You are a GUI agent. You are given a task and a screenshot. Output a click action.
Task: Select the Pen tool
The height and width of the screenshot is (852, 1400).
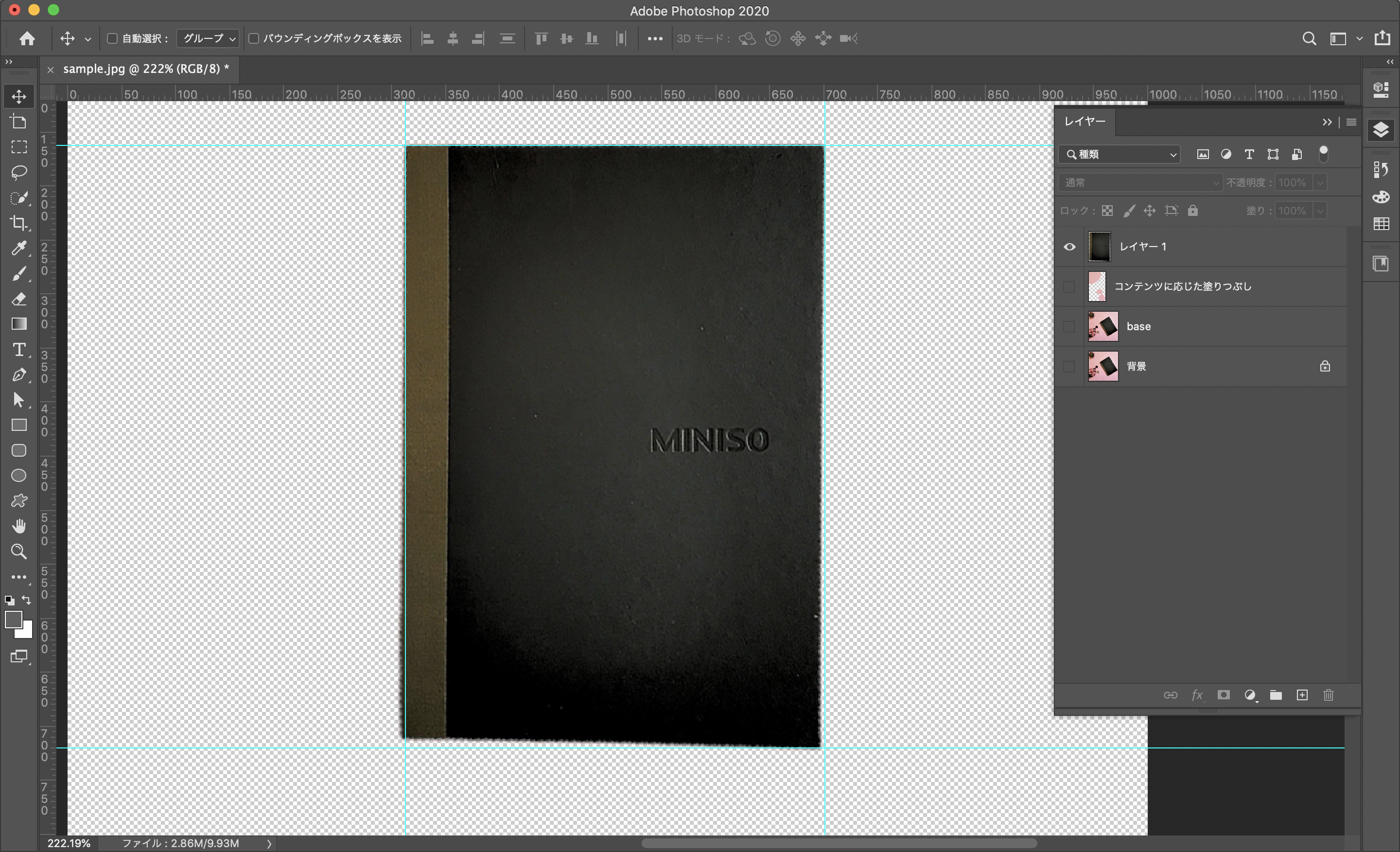click(19, 374)
